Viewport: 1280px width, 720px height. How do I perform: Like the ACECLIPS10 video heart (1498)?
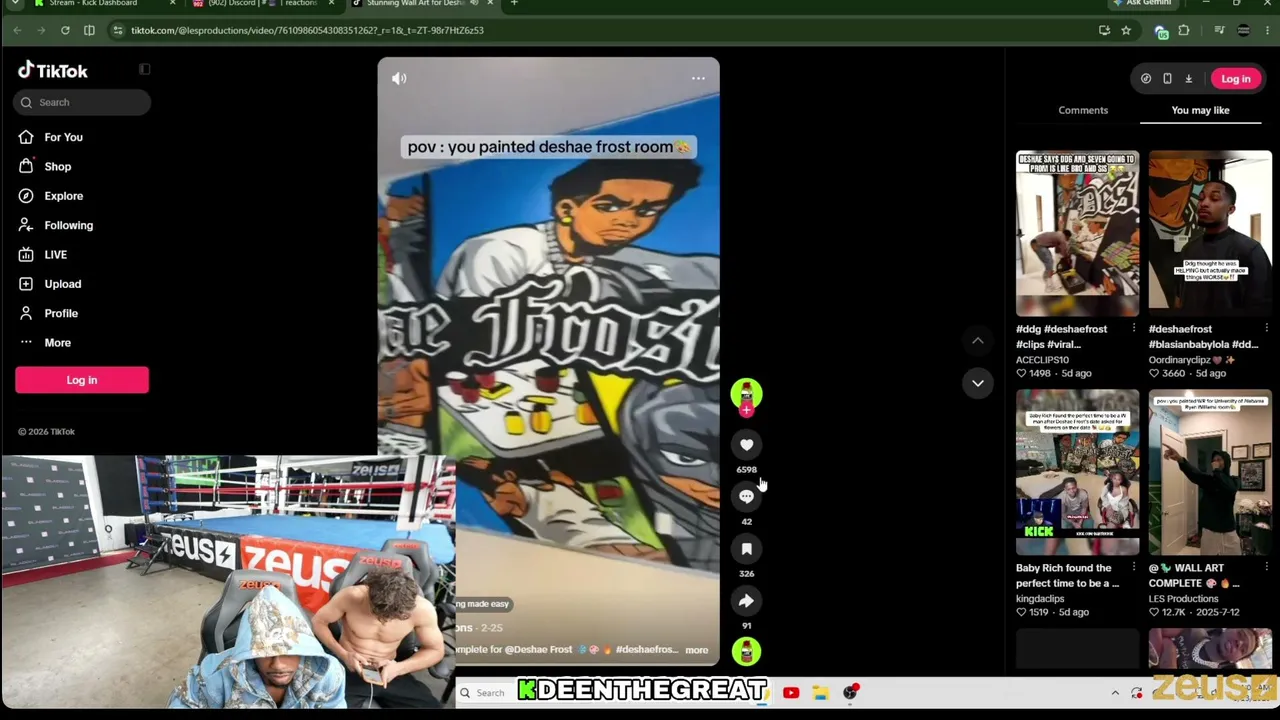pyautogui.click(x=1021, y=374)
